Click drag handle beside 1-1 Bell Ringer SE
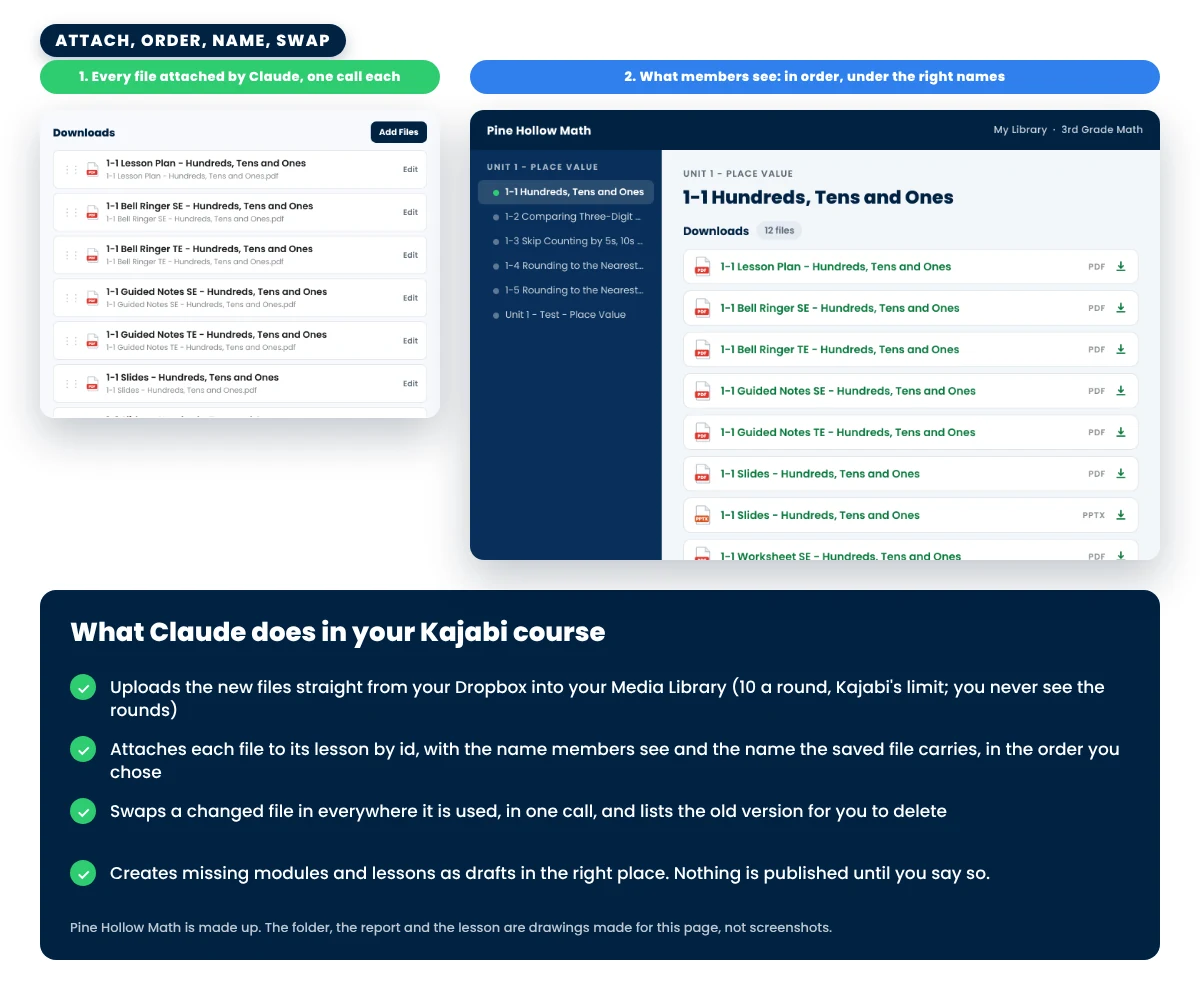Screen dimensions: 1200x1000 pyautogui.click(x=71, y=212)
